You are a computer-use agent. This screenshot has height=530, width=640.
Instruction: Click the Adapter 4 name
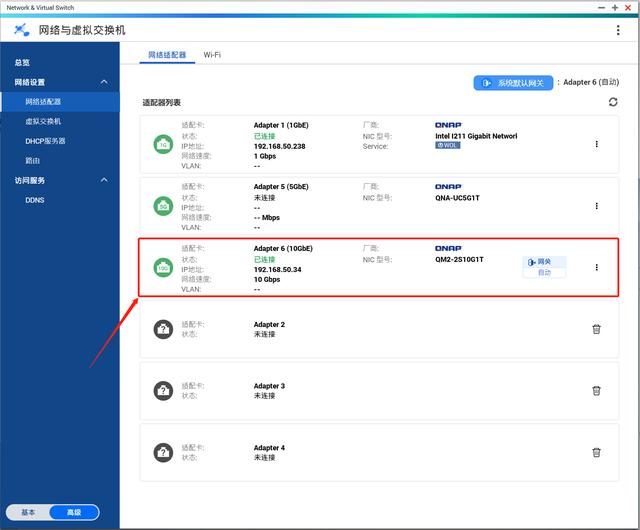click(x=269, y=448)
